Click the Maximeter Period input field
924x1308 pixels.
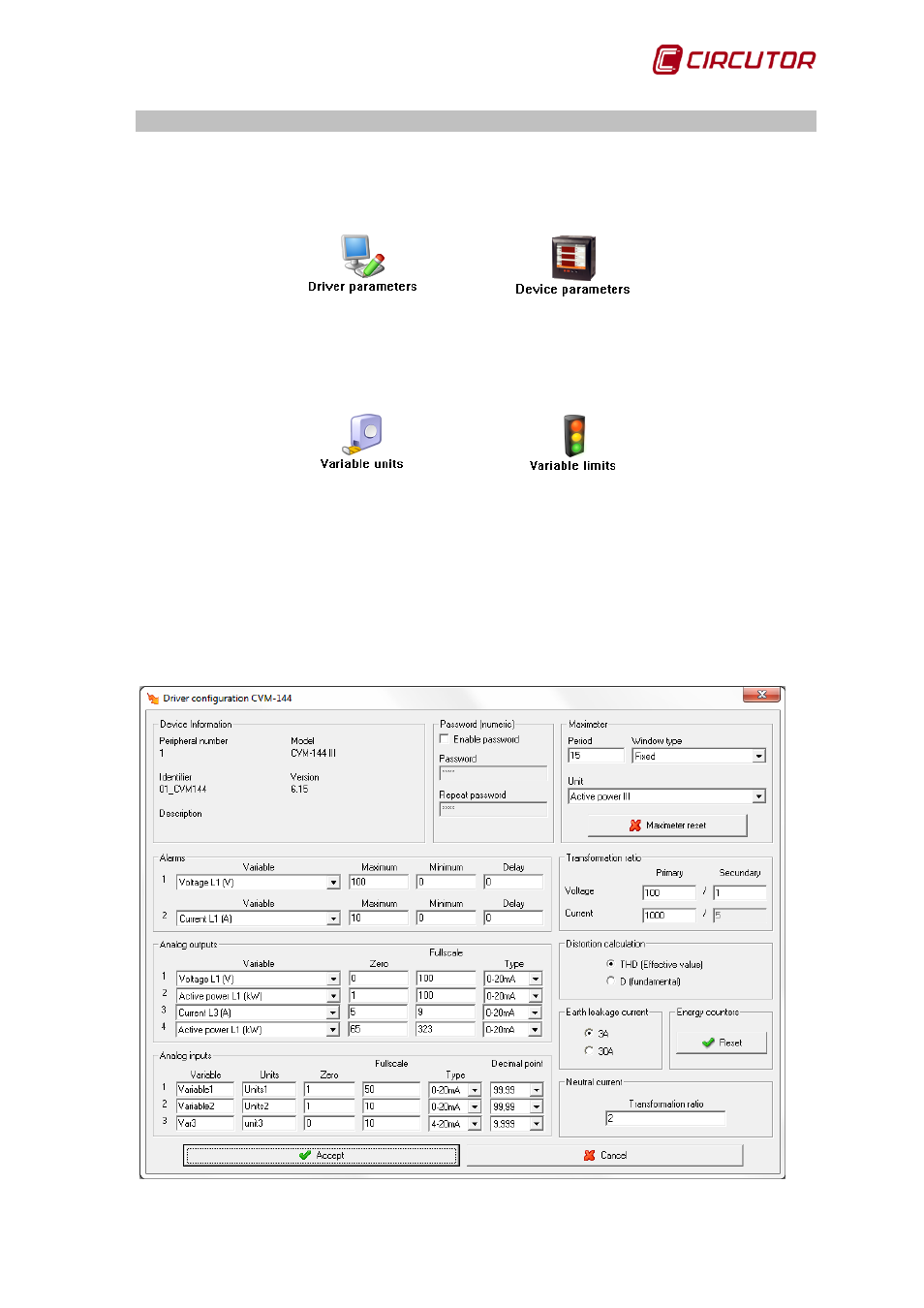click(596, 756)
